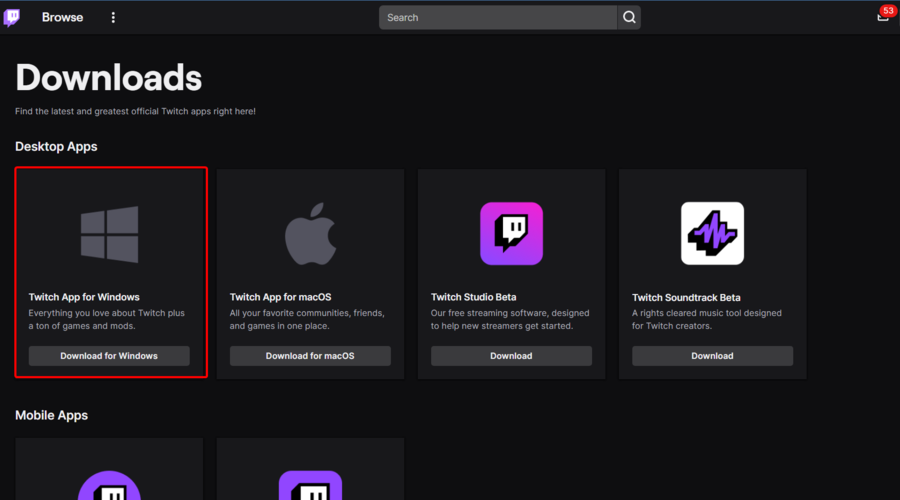This screenshot has height=500, width=900.
Task: Select the Twitch App for Windows title
Action: (x=84, y=297)
